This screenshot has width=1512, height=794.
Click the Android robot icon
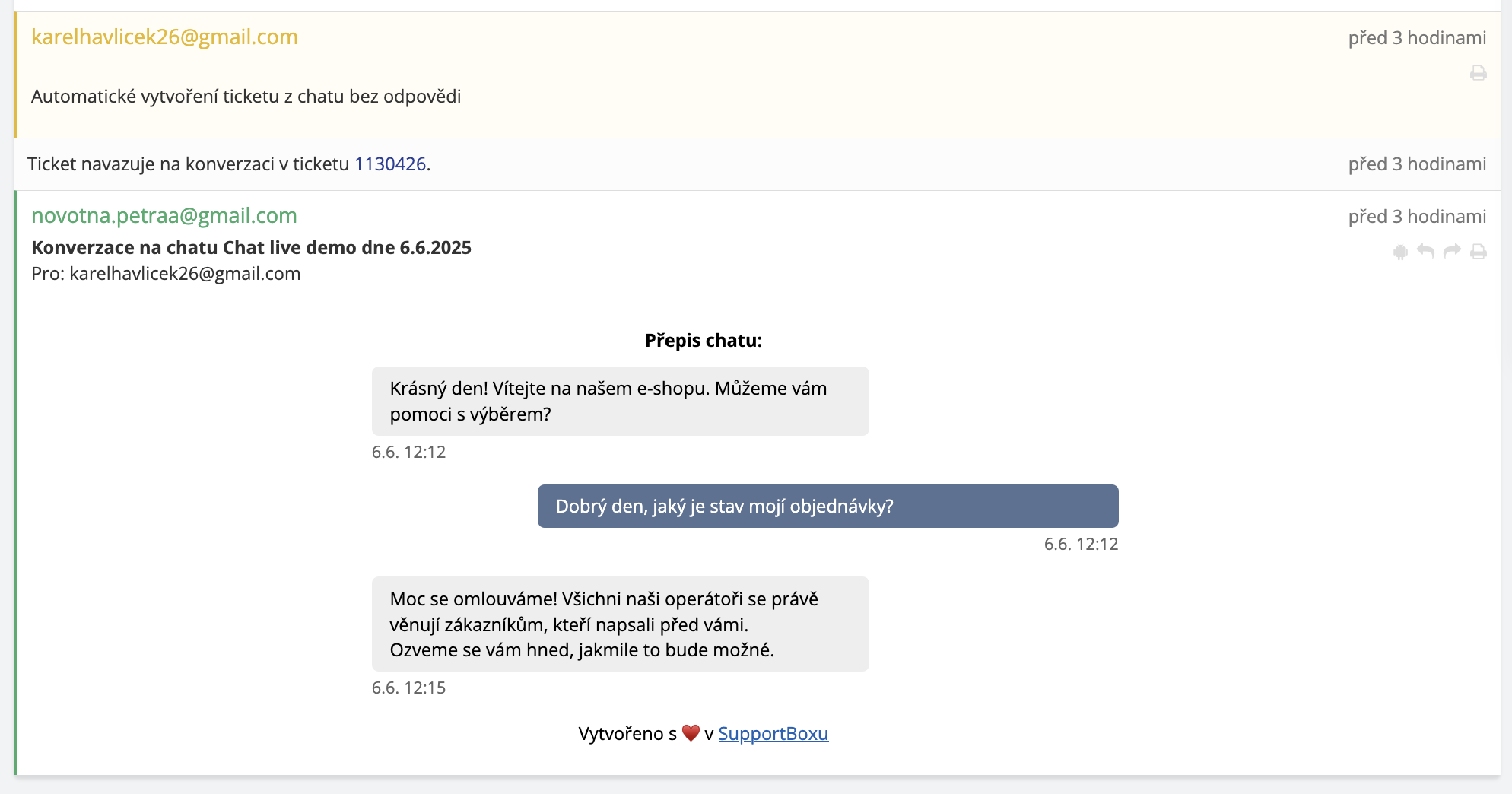1400,252
